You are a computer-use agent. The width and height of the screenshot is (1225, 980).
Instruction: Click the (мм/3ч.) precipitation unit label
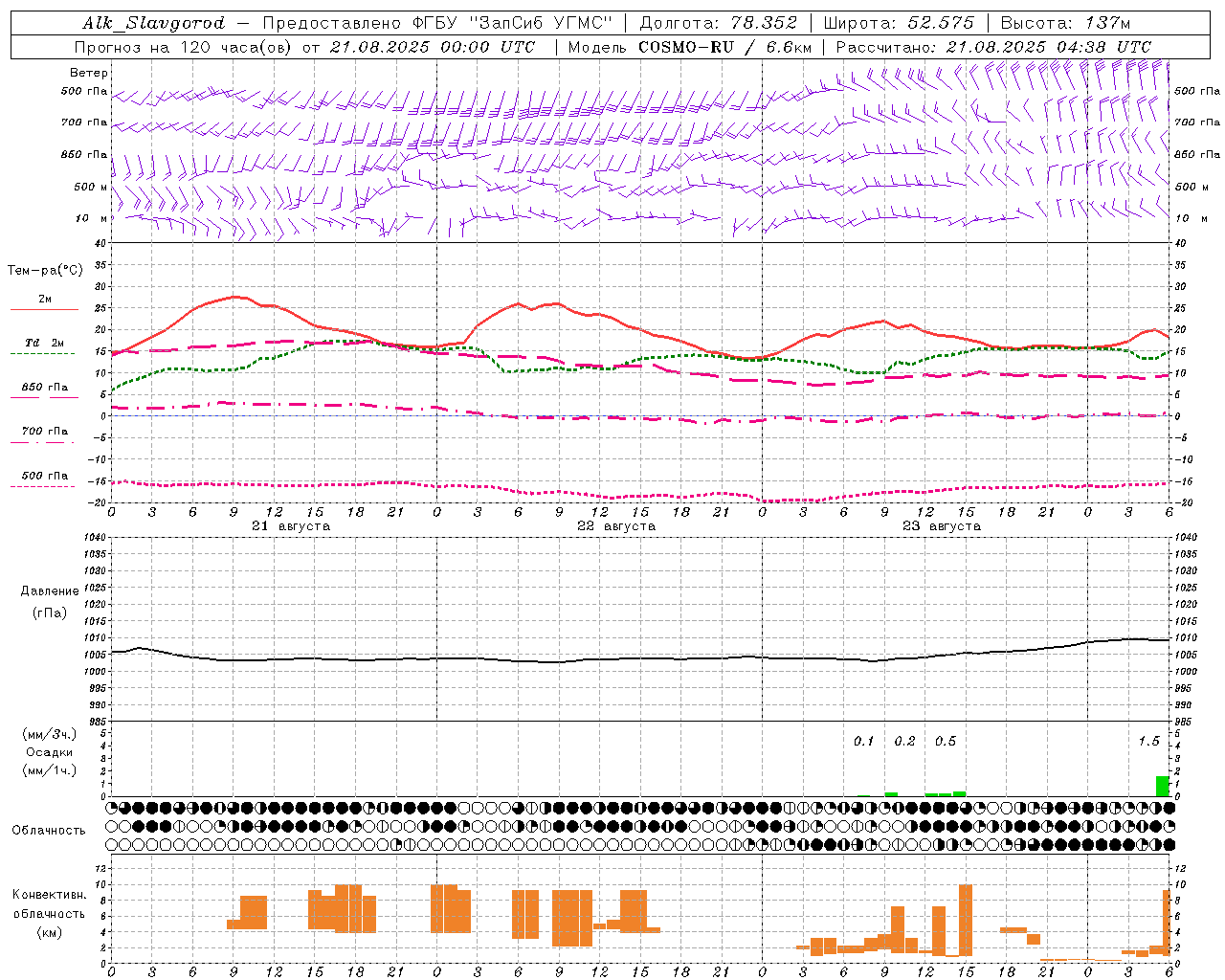[x=49, y=734]
